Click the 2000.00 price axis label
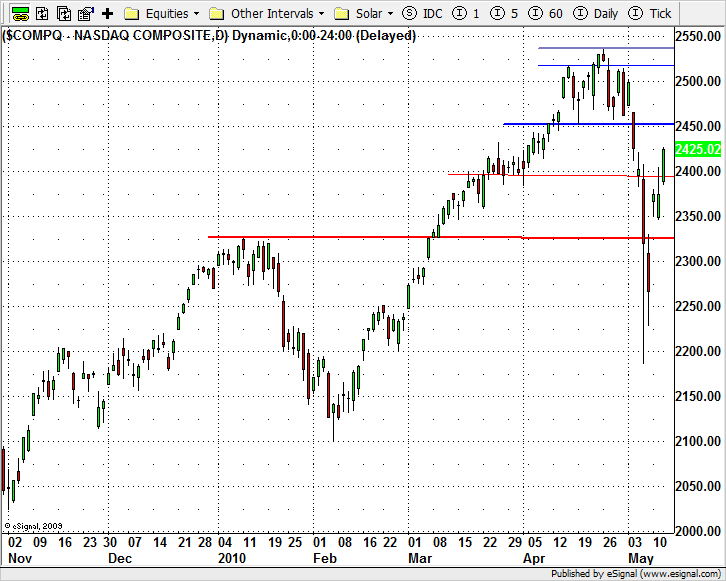This screenshot has height=581, width=726. (698, 531)
